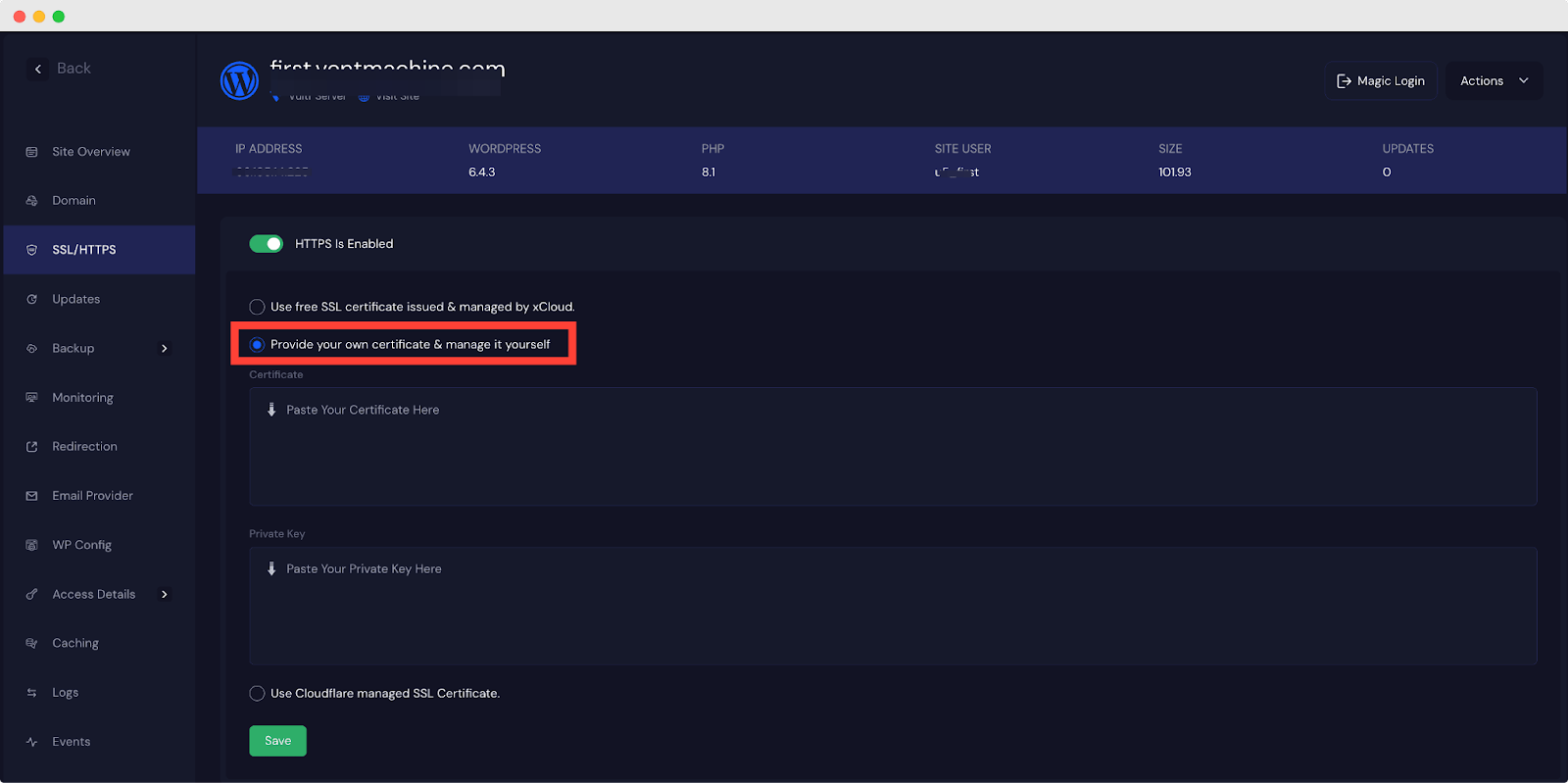Click the WordPress logo icon
The image size is (1568, 783).
(239, 80)
